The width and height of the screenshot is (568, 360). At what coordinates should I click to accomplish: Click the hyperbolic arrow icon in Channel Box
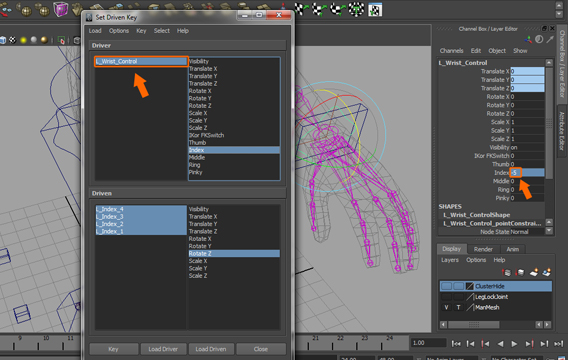coord(550,39)
